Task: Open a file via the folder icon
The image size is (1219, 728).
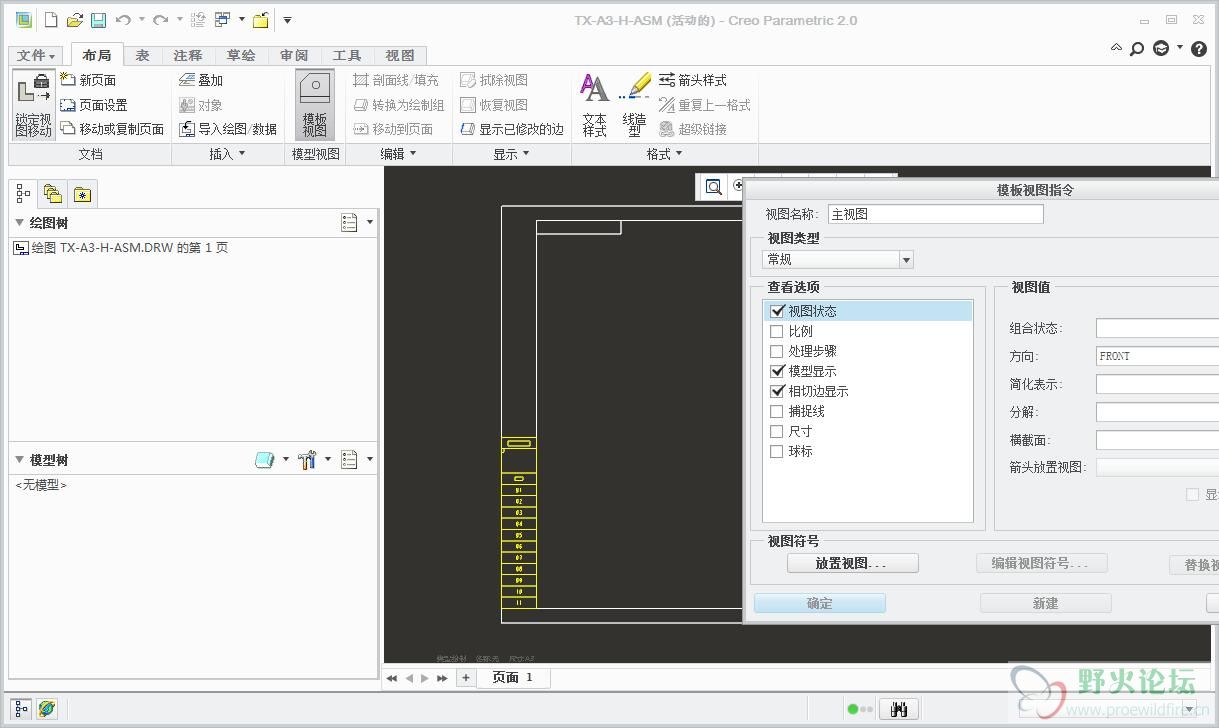Action: 74,19
